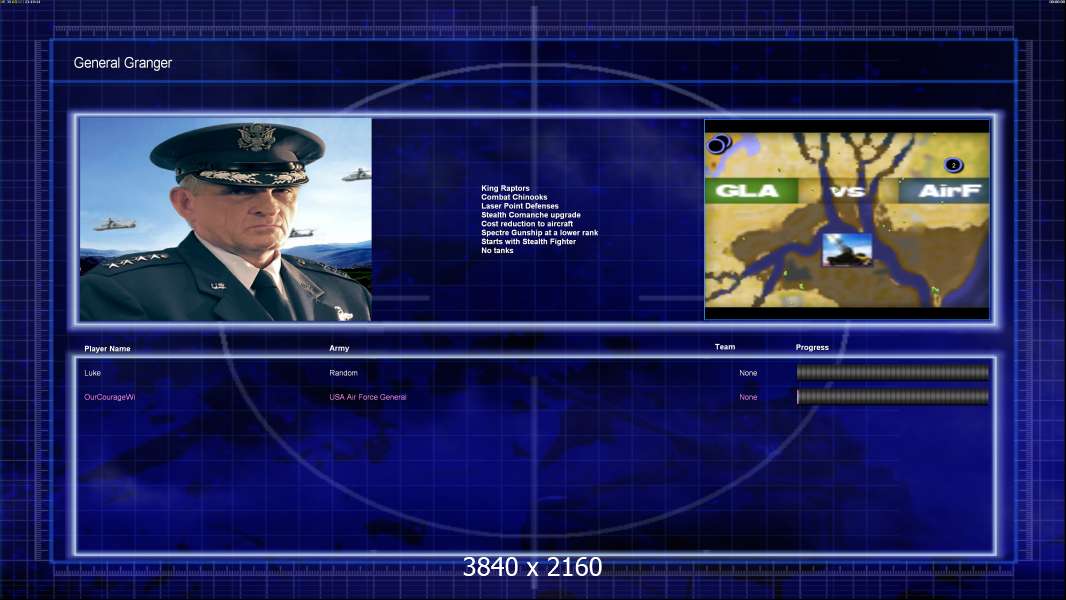Click the Team column header
Viewport: 1066px width, 600px height.
point(725,347)
